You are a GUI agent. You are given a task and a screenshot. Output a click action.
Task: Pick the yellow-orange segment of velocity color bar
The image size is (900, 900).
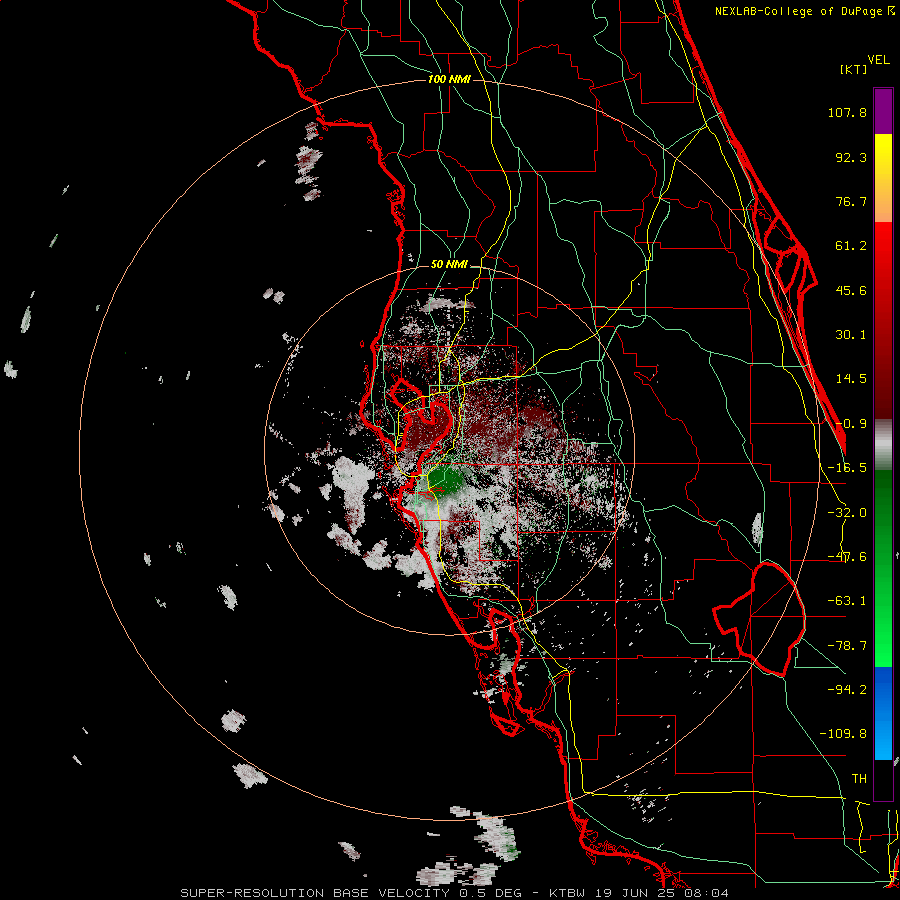click(x=883, y=178)
